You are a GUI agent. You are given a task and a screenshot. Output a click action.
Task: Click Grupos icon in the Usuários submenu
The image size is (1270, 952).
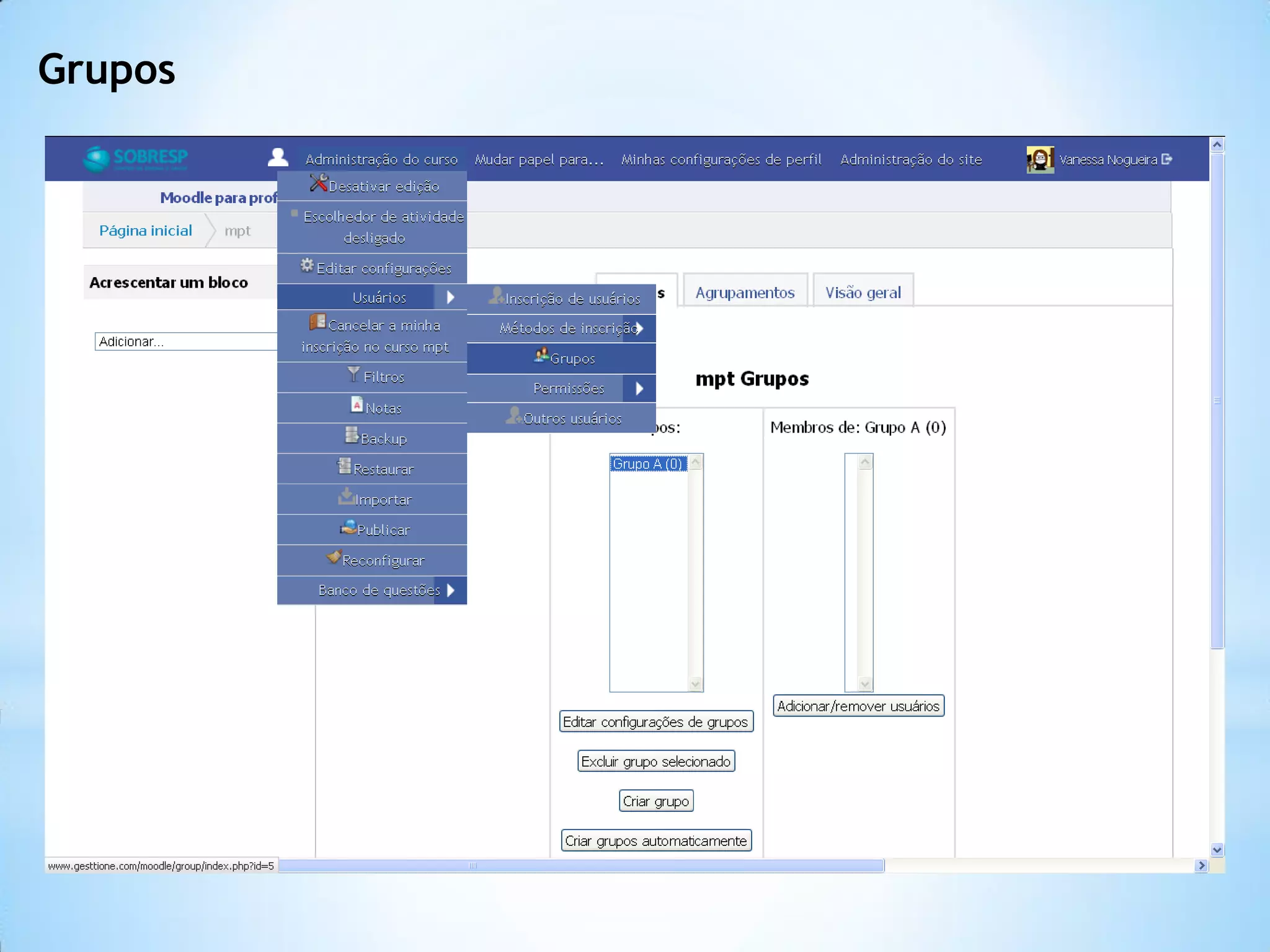pos(541,356)
